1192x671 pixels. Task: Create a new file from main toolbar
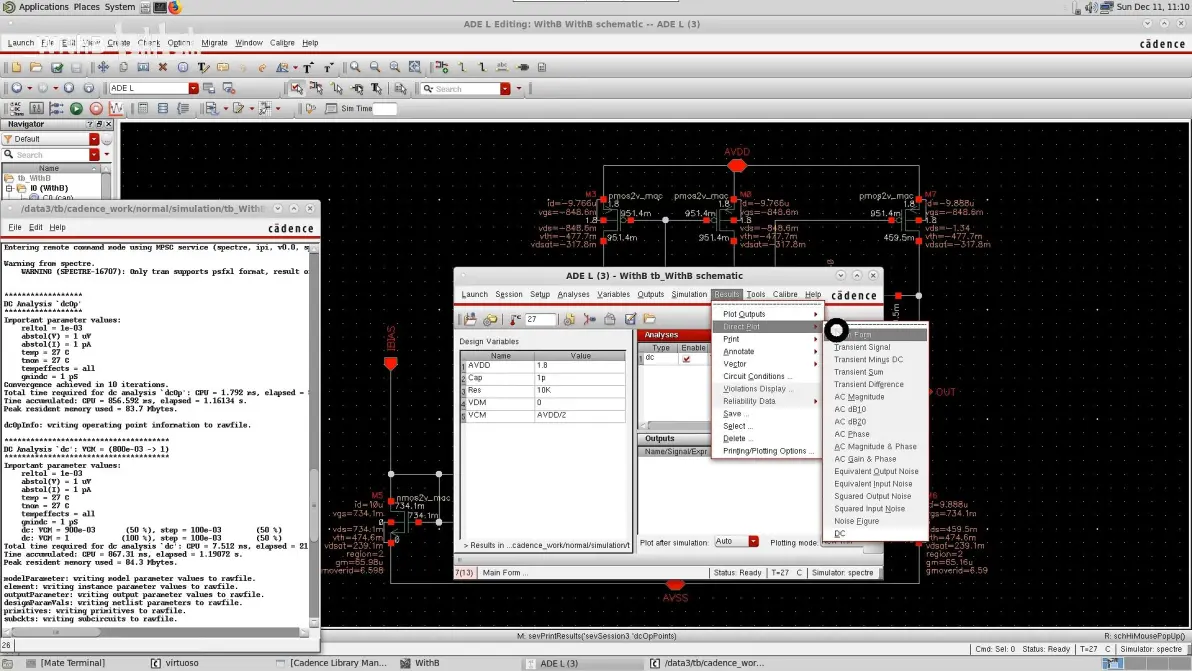pyautogui.click(x=16, y=68)
